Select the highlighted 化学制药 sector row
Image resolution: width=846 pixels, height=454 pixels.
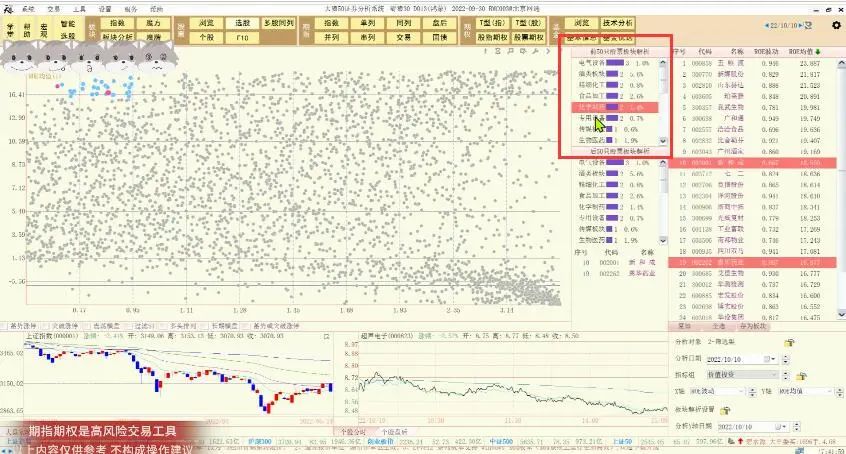point(615,107)
